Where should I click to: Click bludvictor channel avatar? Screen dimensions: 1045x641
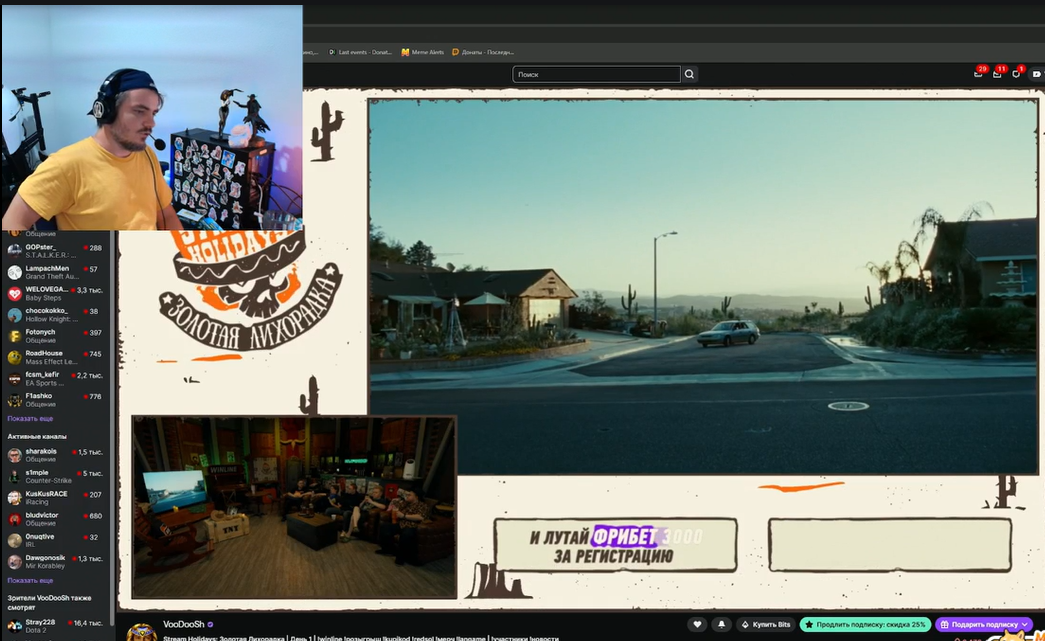click(x=15, y=520)
